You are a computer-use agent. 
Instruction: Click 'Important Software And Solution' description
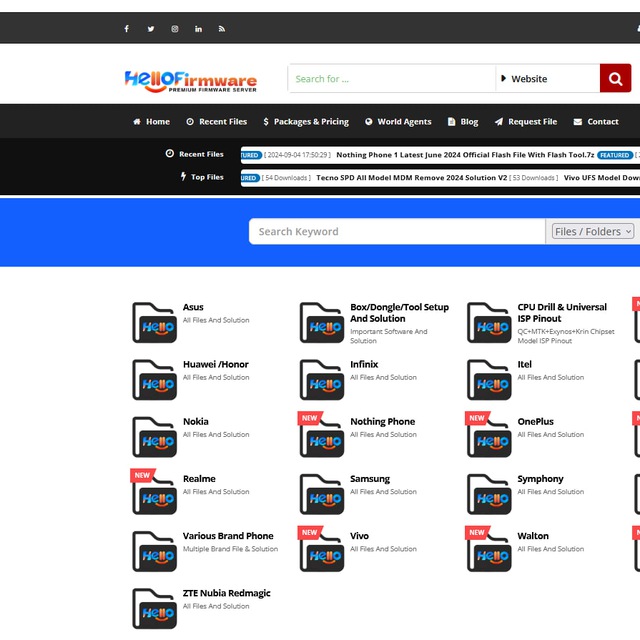(x=389, y=336)
